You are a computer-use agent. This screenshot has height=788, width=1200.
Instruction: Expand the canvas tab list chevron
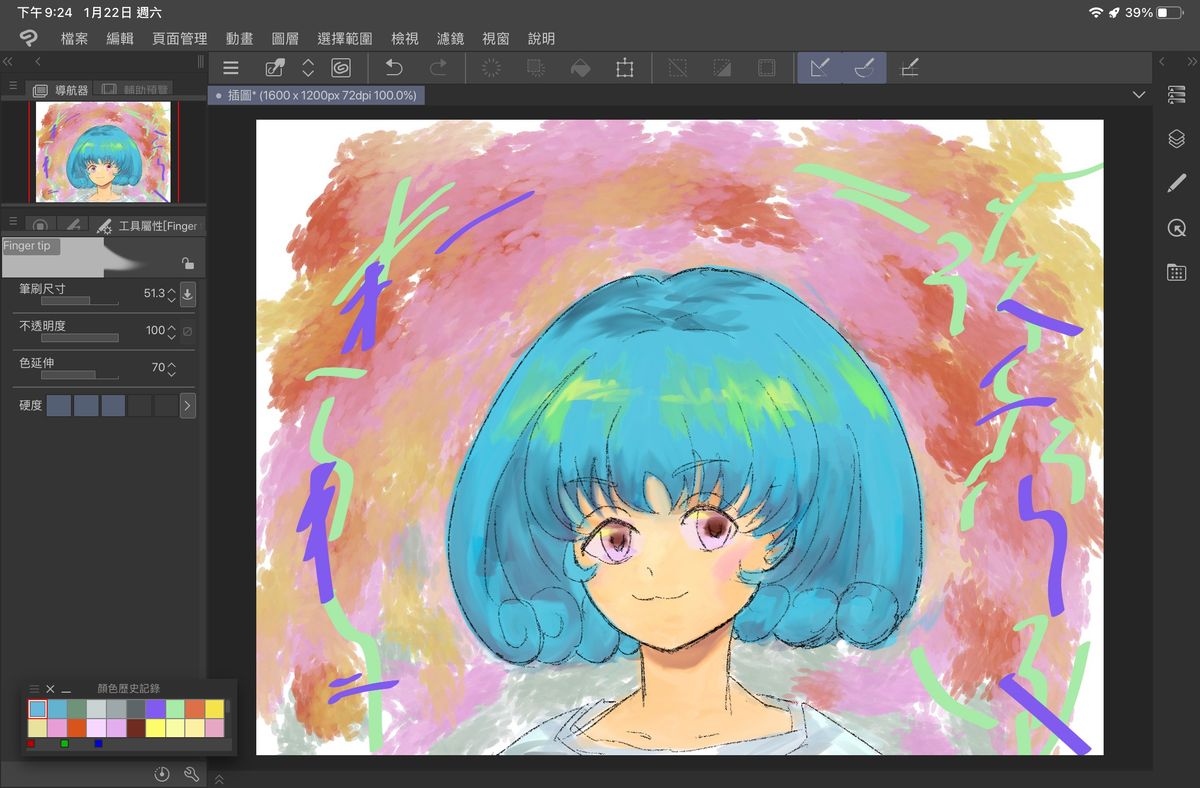pyautogui.click(x=1138, y=94)
